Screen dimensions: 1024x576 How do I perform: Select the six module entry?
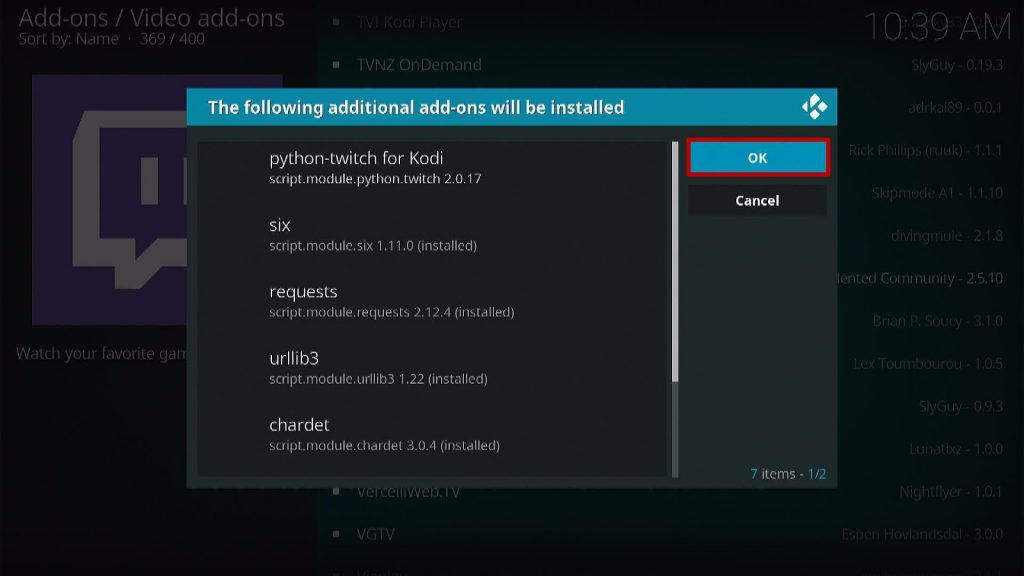(432, 234)
